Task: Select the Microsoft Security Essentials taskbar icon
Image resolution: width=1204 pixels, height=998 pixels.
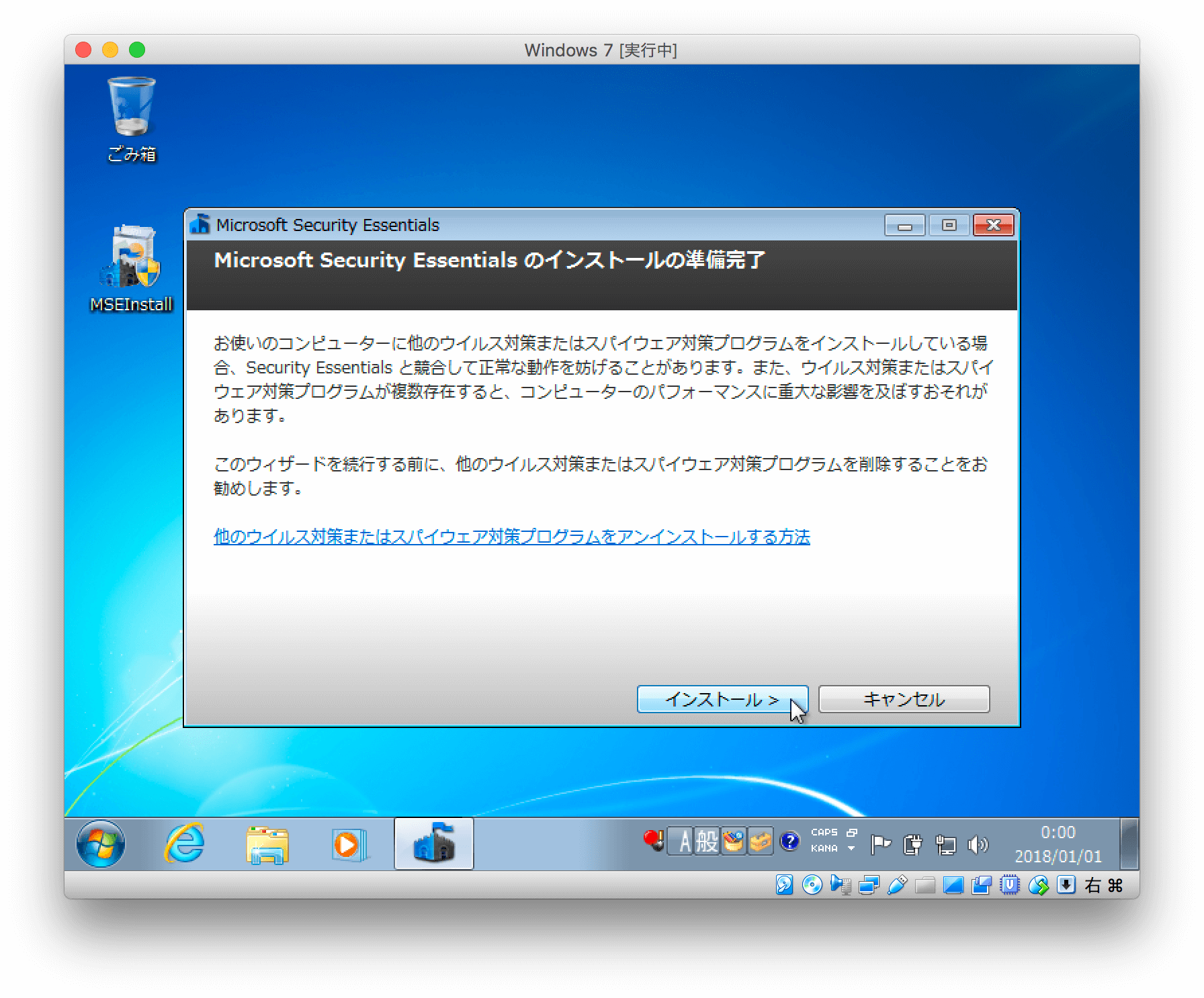Action: click(x=433, y=844)
